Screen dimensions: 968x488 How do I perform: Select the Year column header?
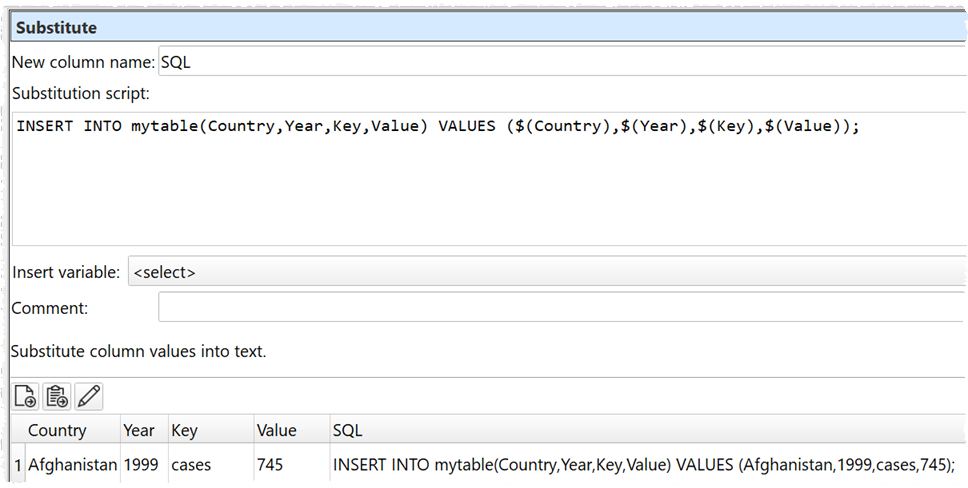(139, 431)
